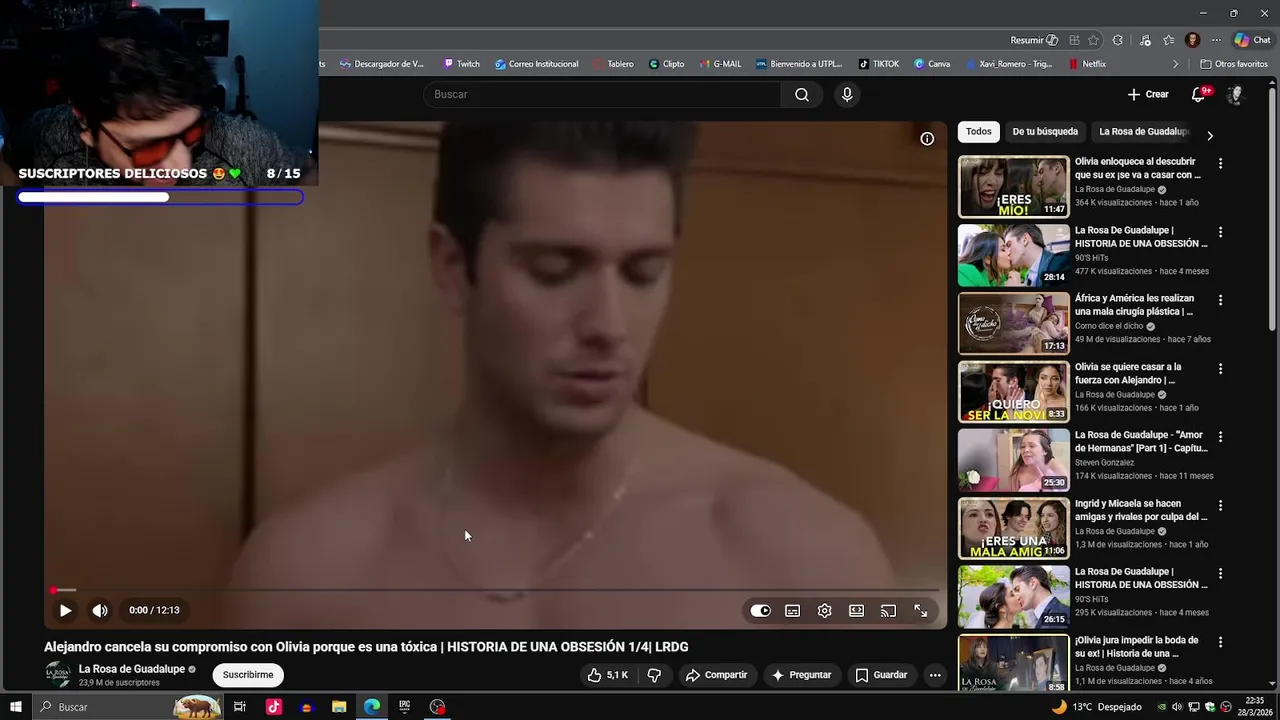Open the video info card icon
Screen dimensions: 1280x720
927,139
